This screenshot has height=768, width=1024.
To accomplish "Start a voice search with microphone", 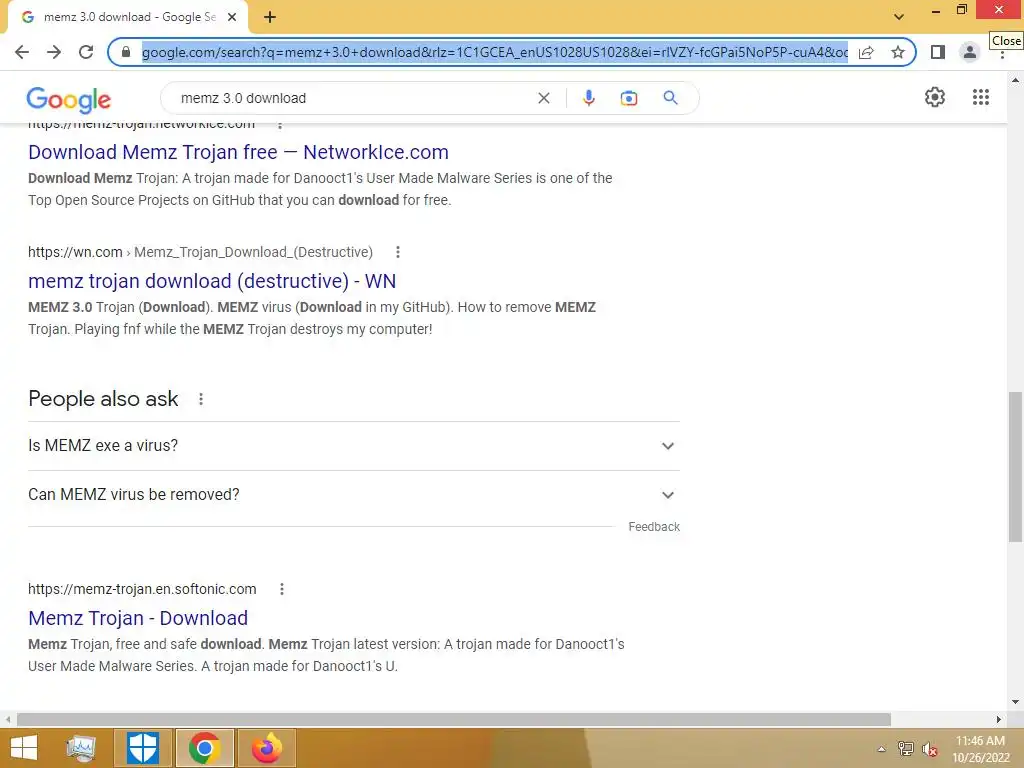I will [x=588, y=98].
